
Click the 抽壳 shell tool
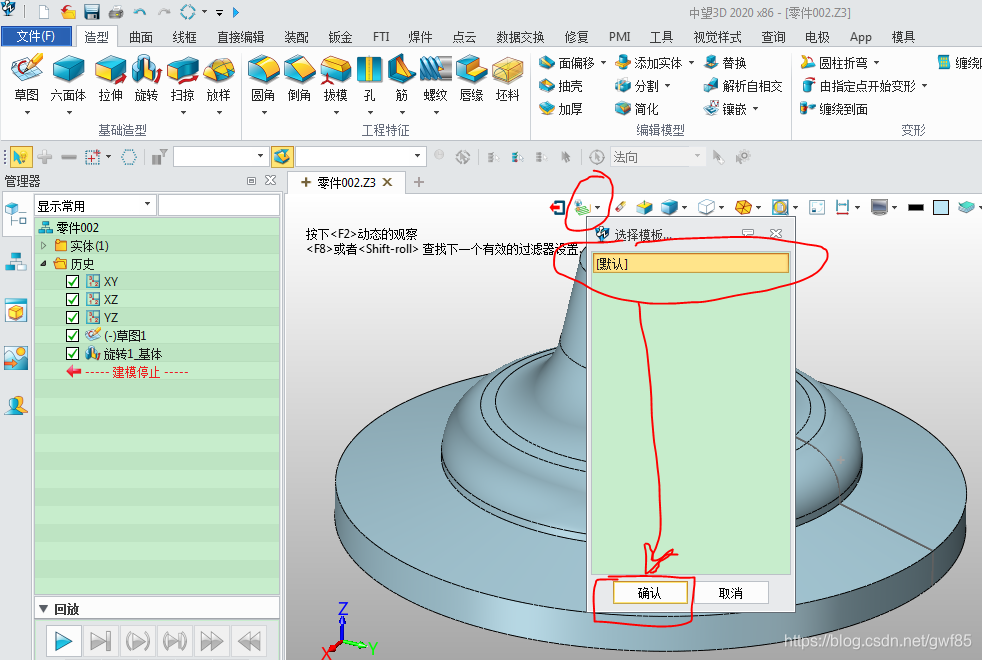point(561,86)
